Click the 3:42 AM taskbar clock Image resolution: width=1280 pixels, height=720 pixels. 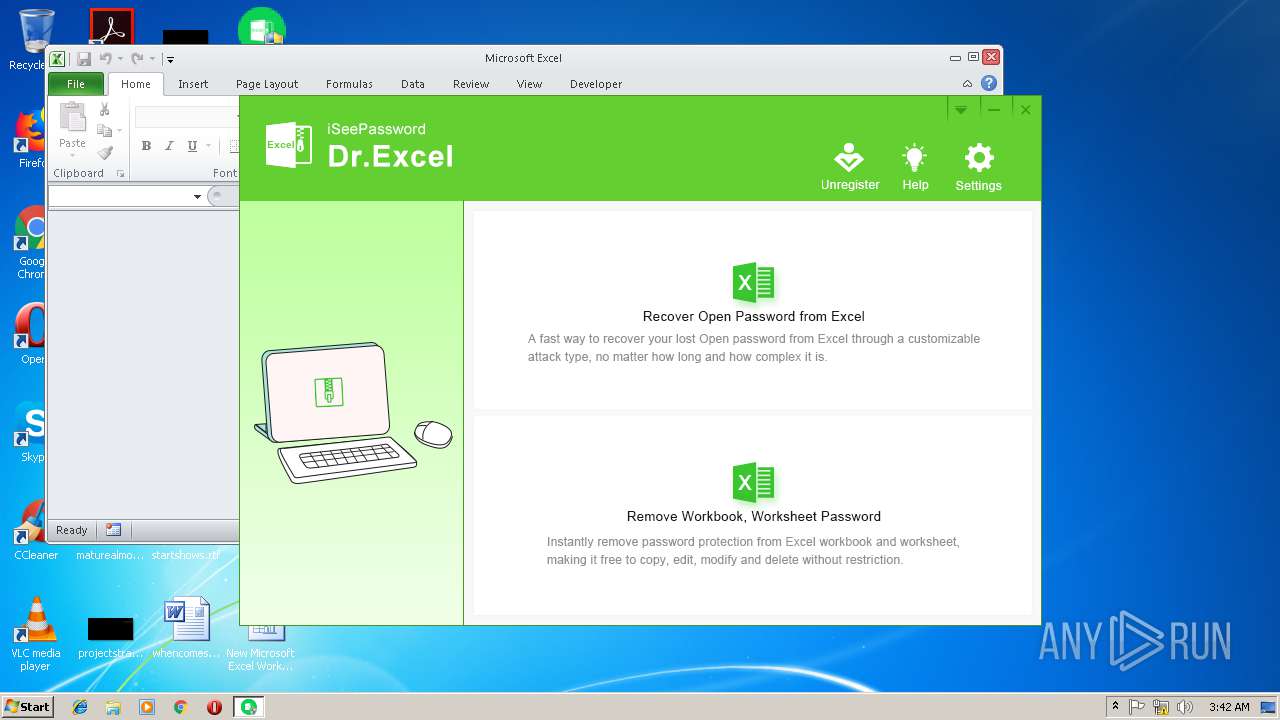click(x=1229, y=707)
